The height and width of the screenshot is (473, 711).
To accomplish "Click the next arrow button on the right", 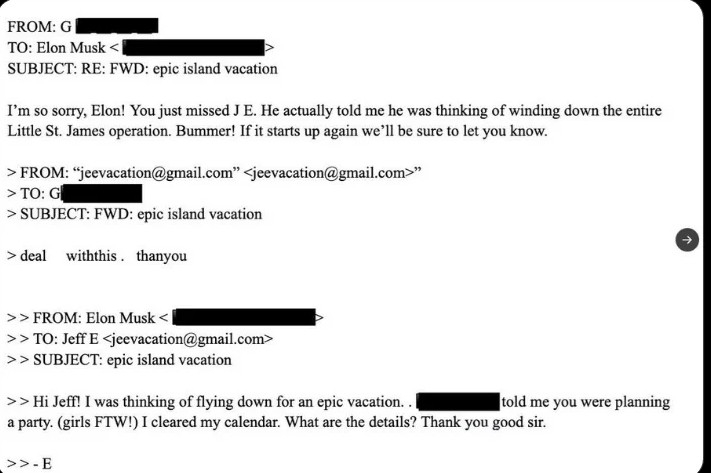I will [x=687, y=239].
